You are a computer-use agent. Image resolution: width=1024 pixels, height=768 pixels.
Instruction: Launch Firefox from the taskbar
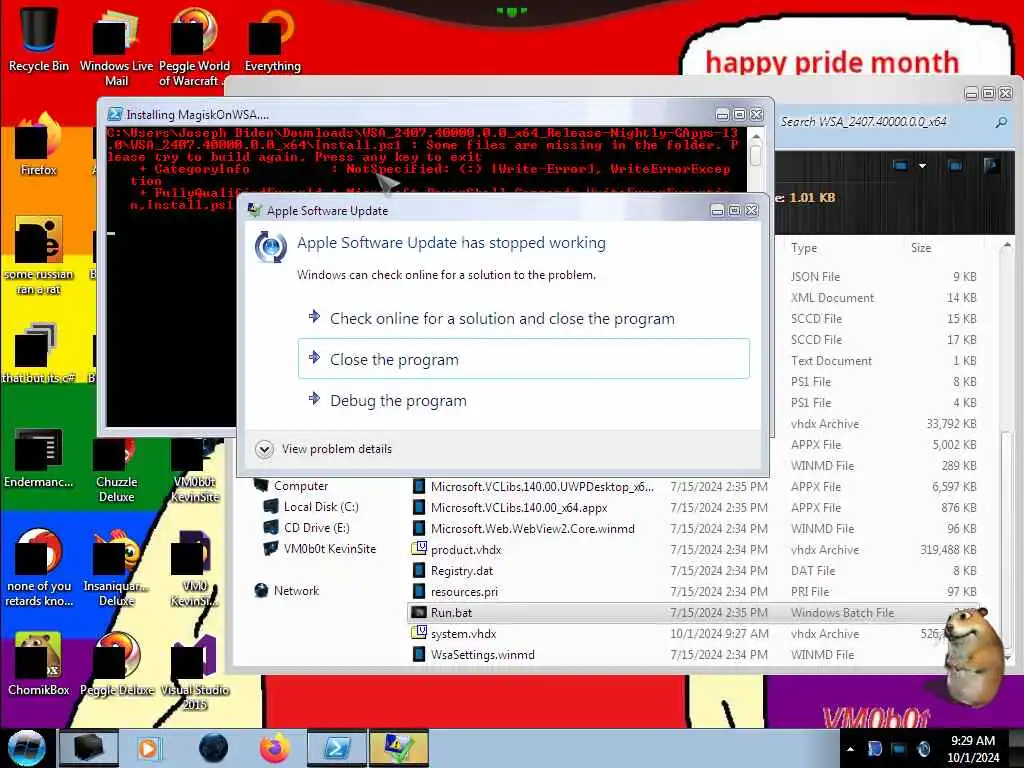pyautogui.click(x=275, y=748)
